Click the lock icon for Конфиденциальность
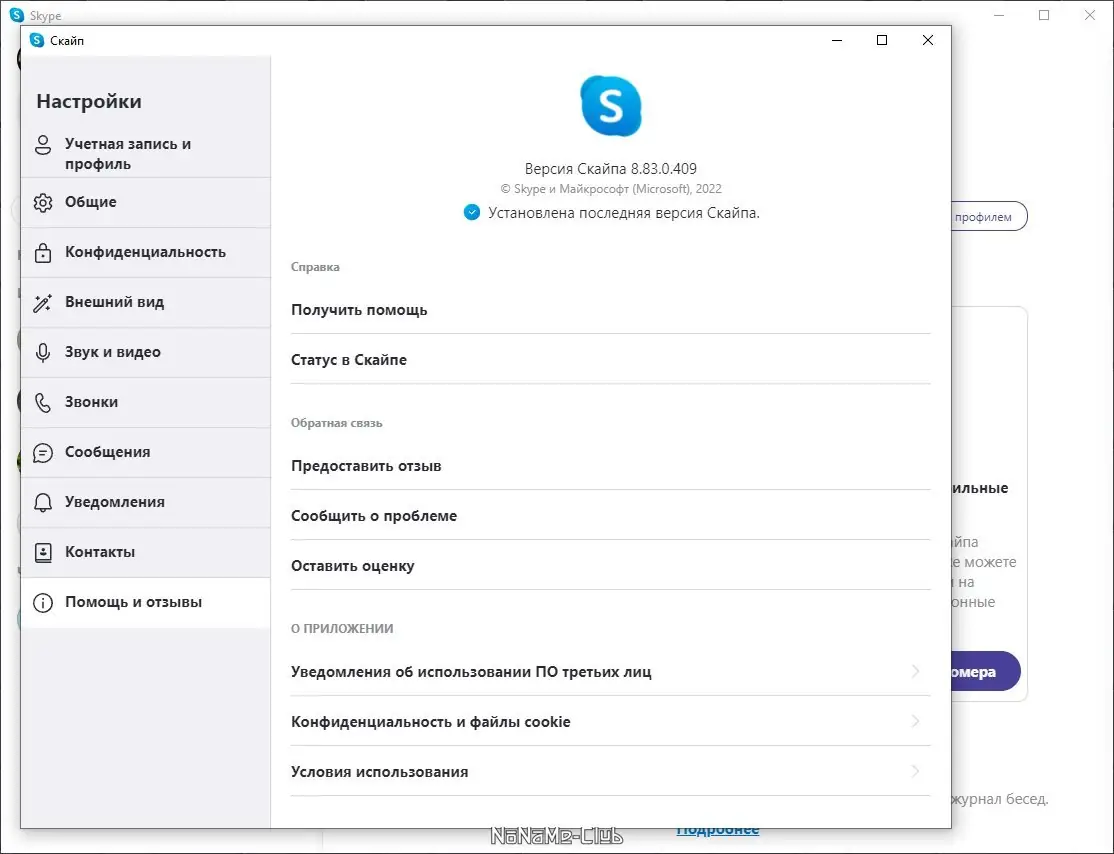 pos(43,252)
